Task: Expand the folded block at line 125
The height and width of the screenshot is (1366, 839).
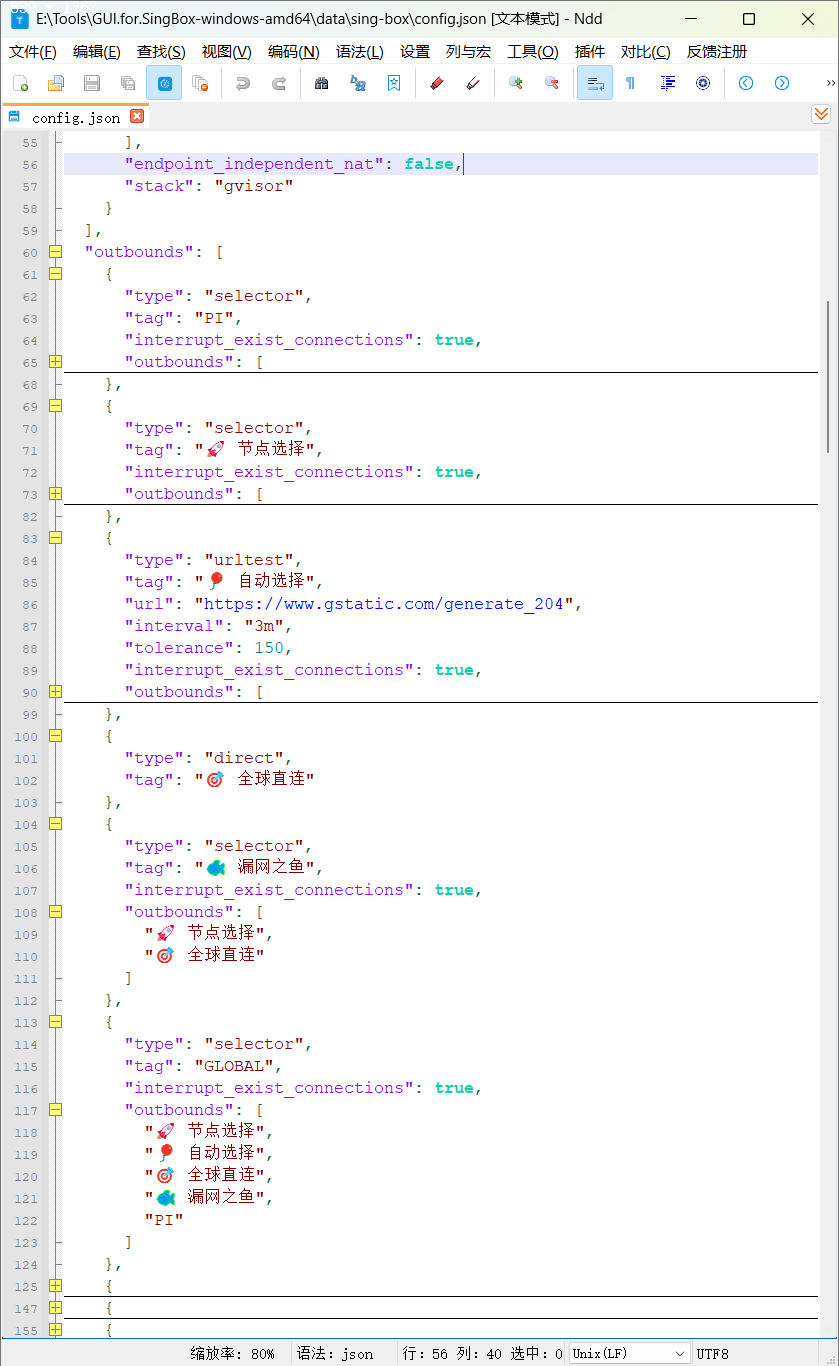Action: pyautogui.click(x=55, y=1286)
